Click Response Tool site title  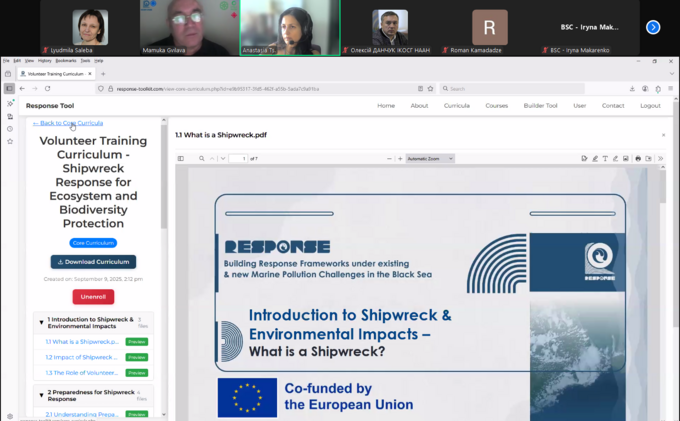[x=50, y=106]
